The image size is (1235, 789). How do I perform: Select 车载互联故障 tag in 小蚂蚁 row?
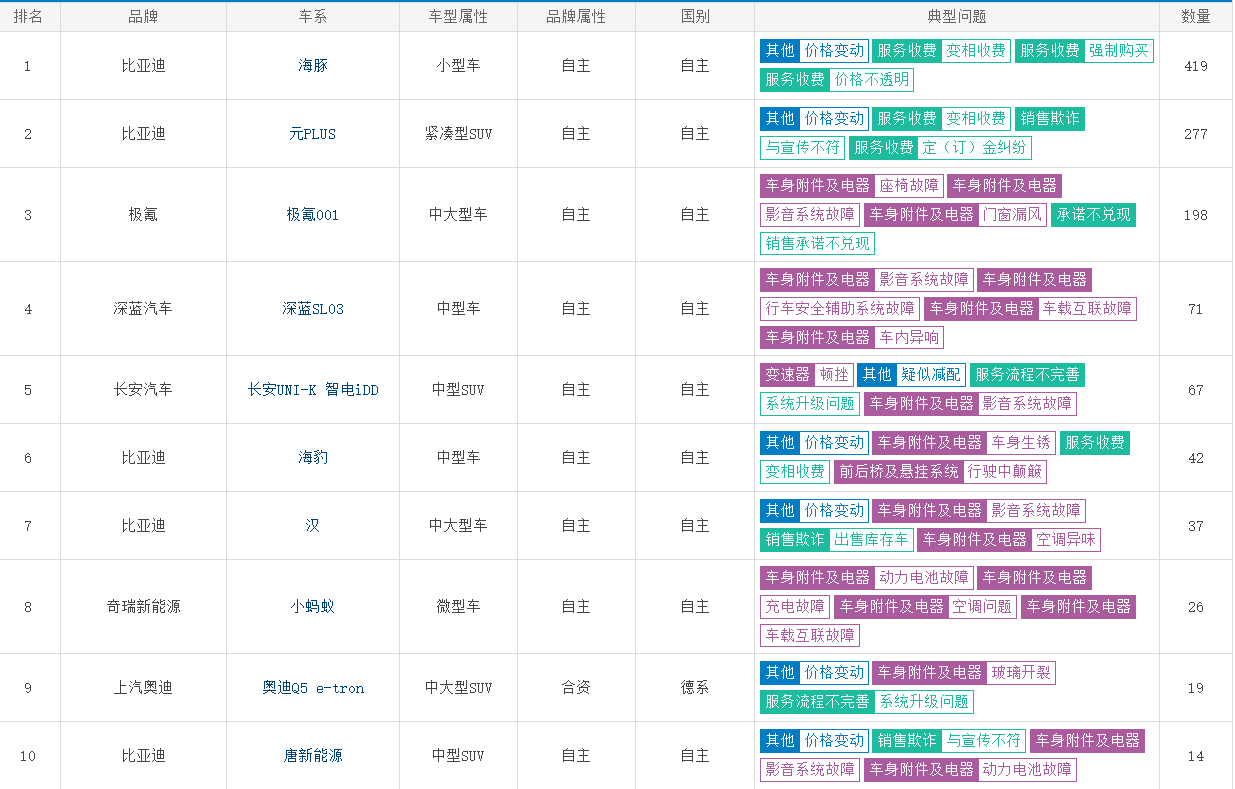[810, 636]
